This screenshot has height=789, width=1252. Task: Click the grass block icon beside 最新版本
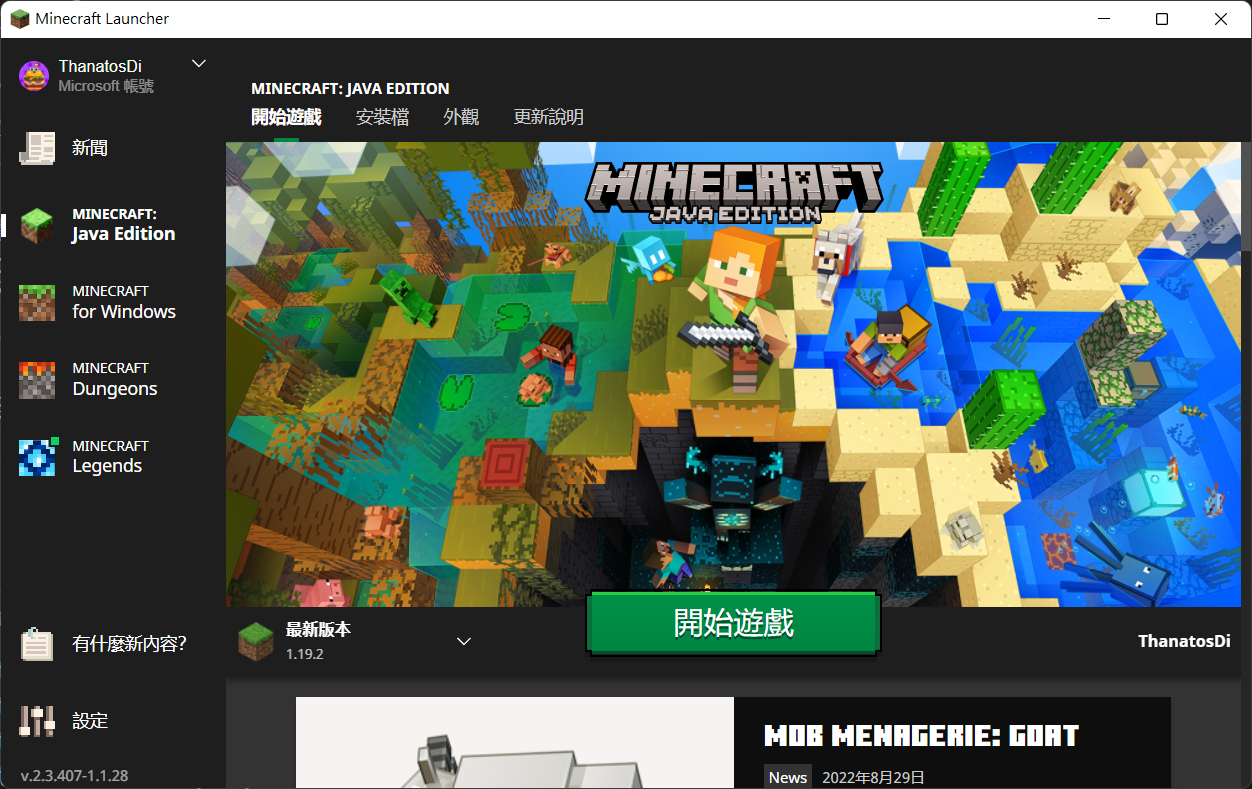tap(255, 641)
